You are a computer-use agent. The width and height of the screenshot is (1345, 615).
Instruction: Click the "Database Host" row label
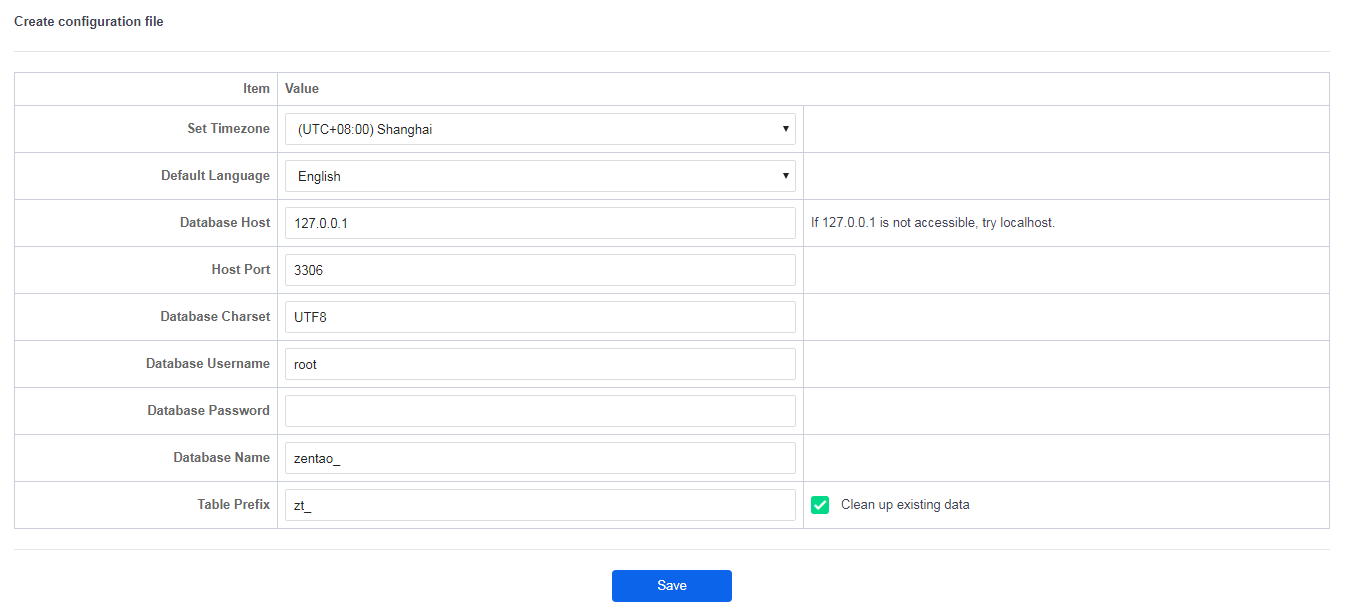[225, 223]
